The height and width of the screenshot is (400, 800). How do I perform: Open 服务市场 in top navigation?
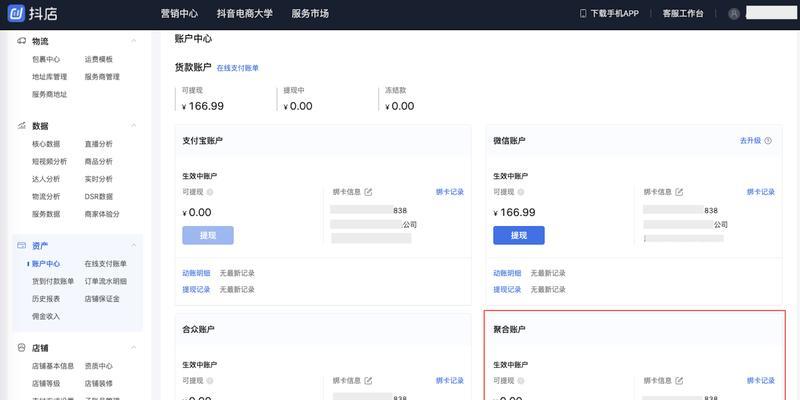click(310, 14)
